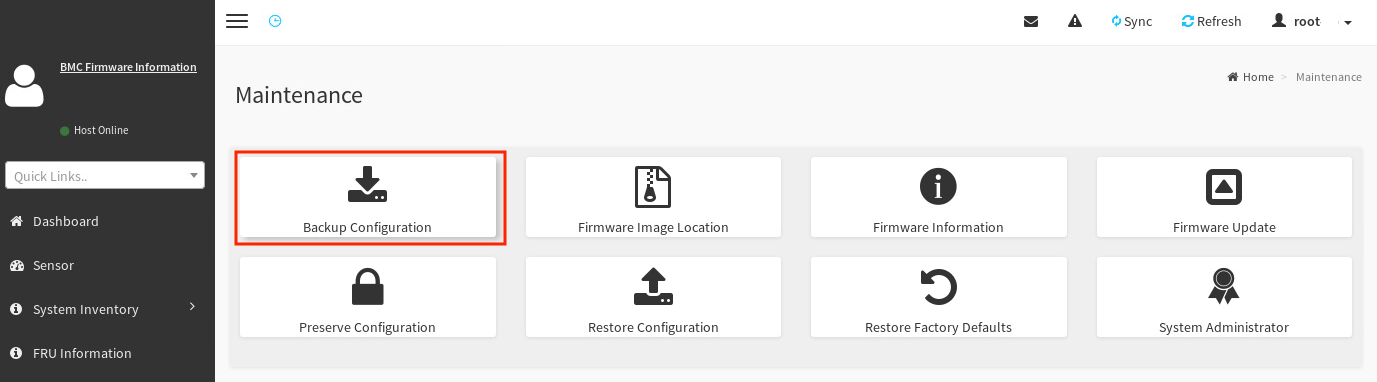Toggle the sidebar with the hamburger menu
The width and height of the screenshot is (1377, 382).
(x=237, y=21)
